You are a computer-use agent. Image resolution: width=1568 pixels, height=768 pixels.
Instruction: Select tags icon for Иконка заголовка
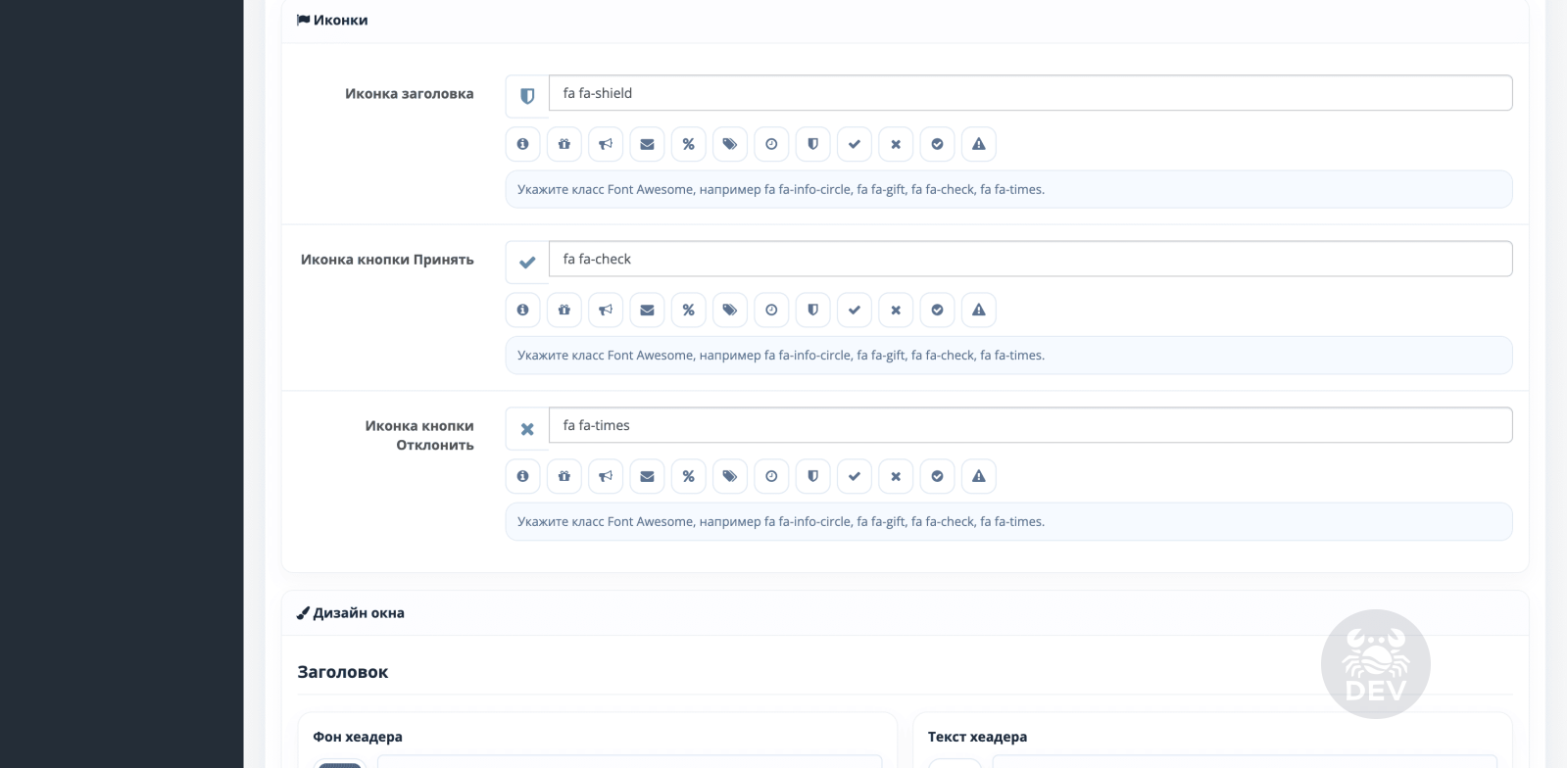click(x=730, y=144)
